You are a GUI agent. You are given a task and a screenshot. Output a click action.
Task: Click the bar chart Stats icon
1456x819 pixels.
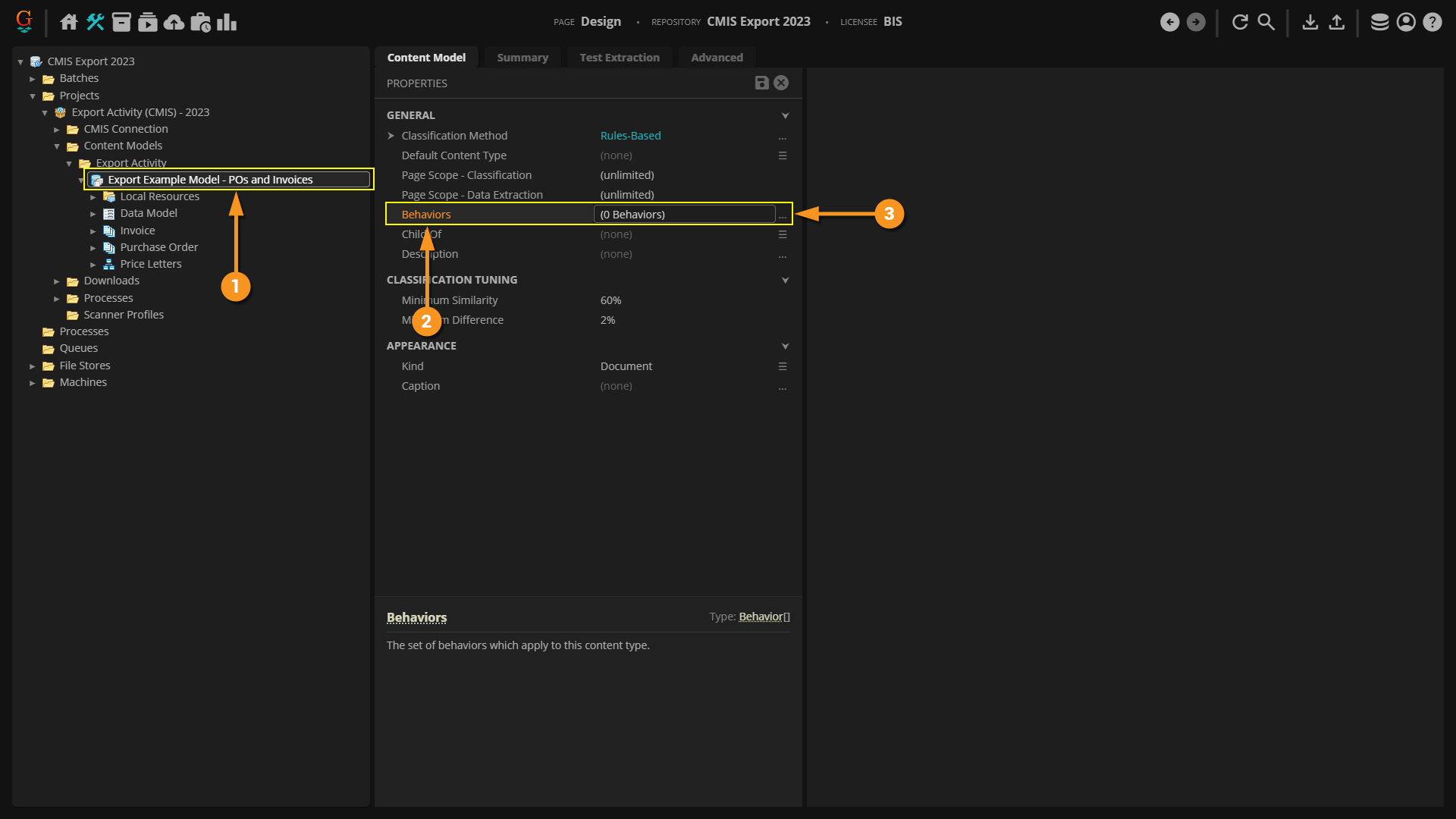point(227,22)
